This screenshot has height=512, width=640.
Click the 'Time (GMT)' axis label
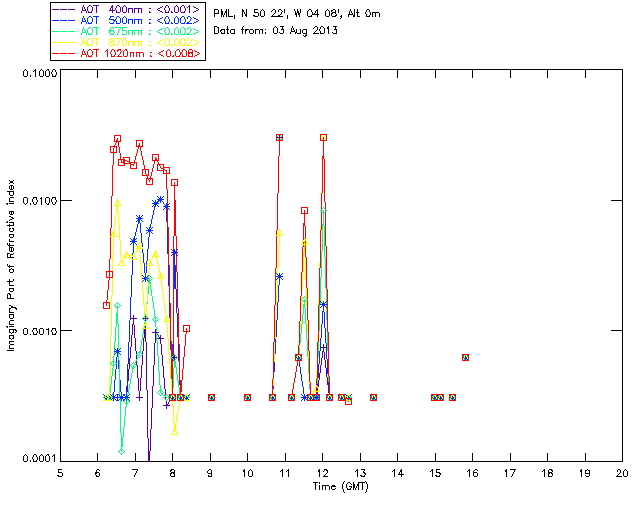[x=340, y=486]
